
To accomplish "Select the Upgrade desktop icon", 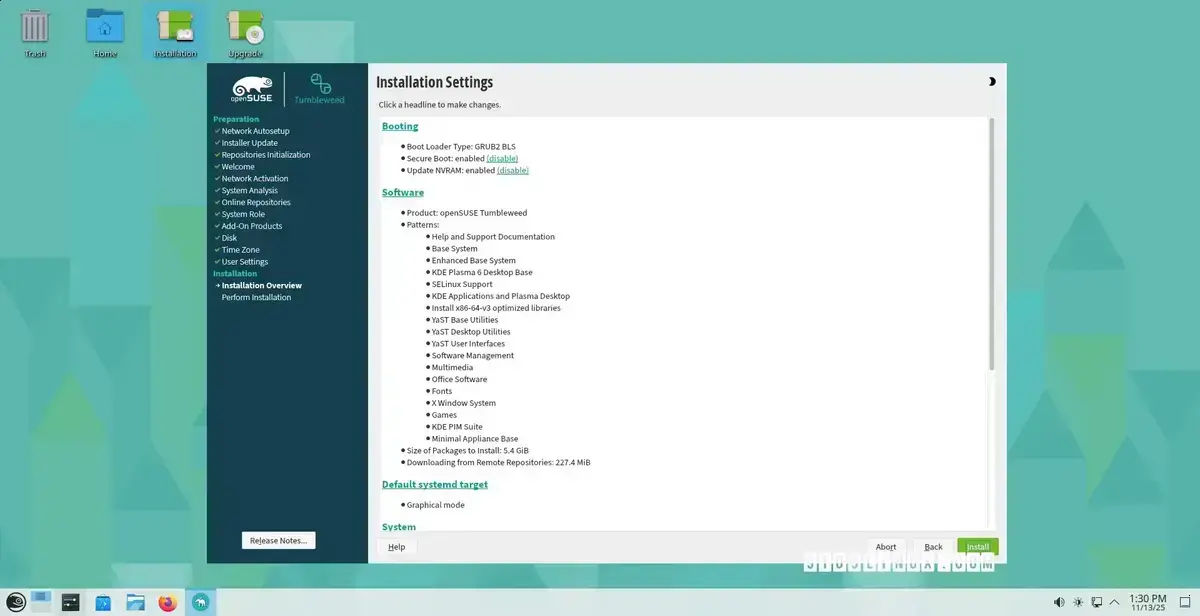I will [245, 33].
